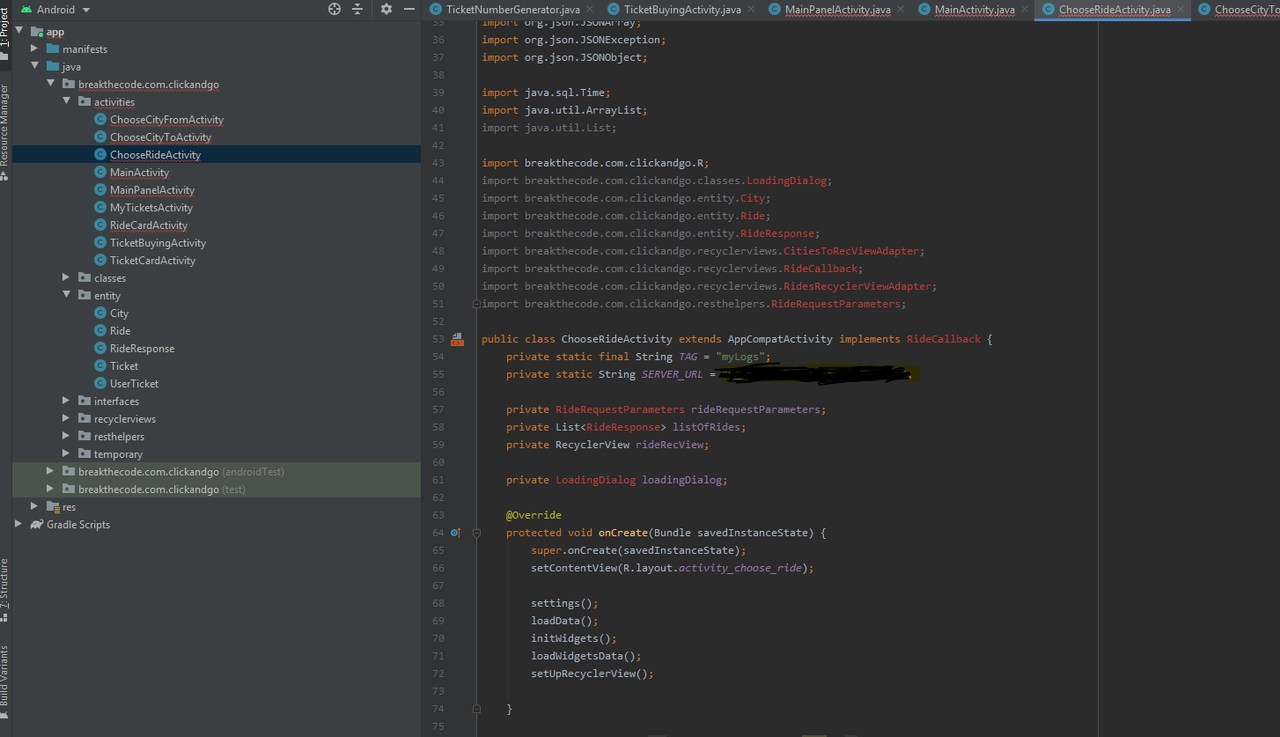Open UserTicket entity class

coord(134,384)
